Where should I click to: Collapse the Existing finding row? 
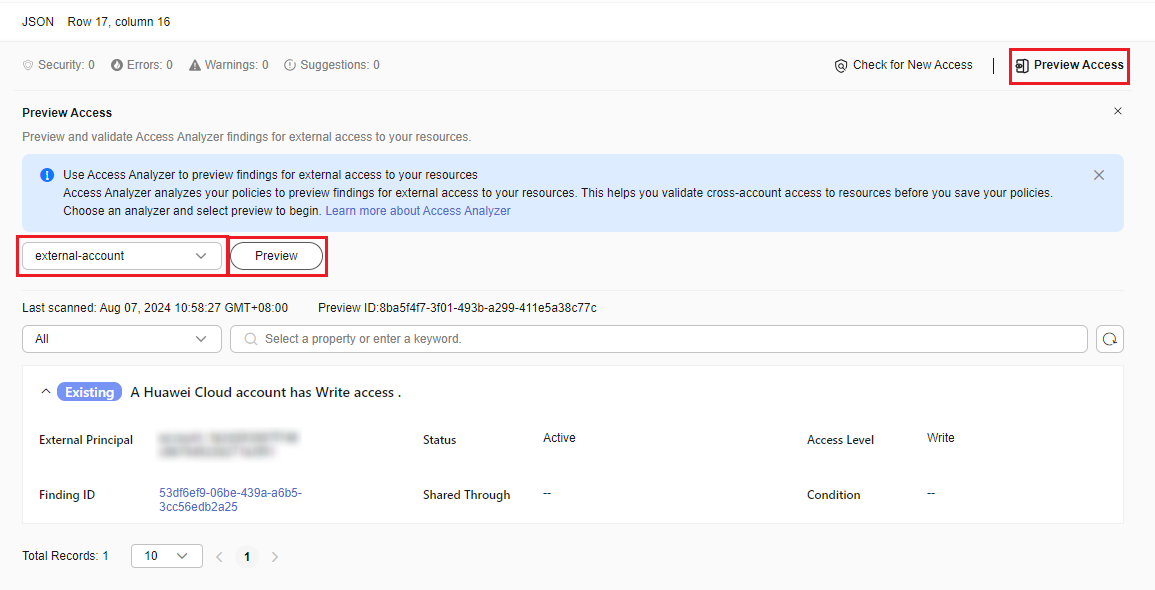coord(45,392)
